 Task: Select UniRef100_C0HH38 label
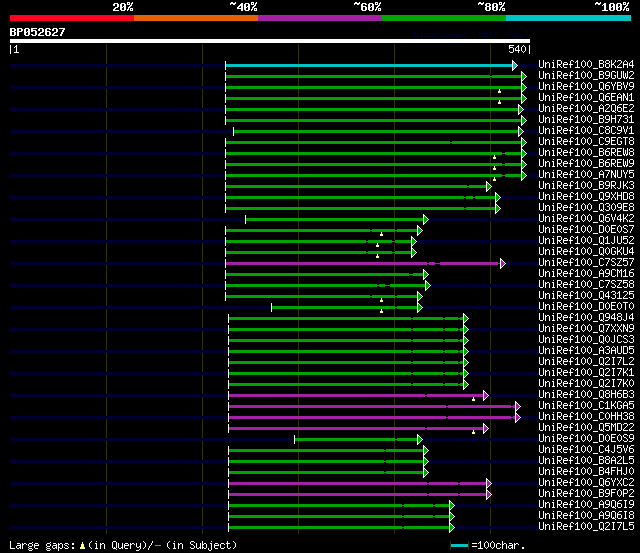coord(586,417)
